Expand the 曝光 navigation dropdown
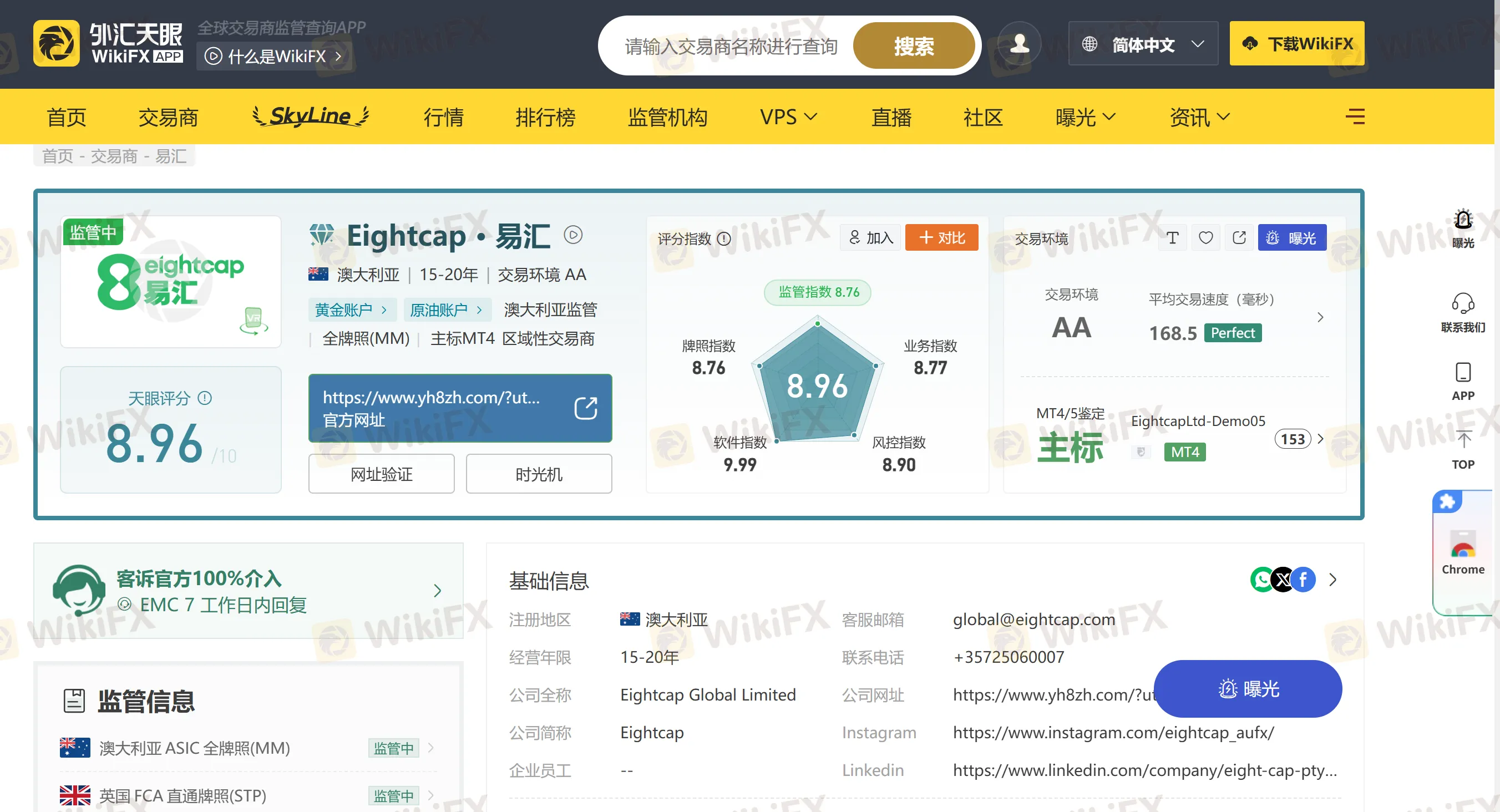Viewport: 1500px width, 812px height. (x=1086, y=117)
